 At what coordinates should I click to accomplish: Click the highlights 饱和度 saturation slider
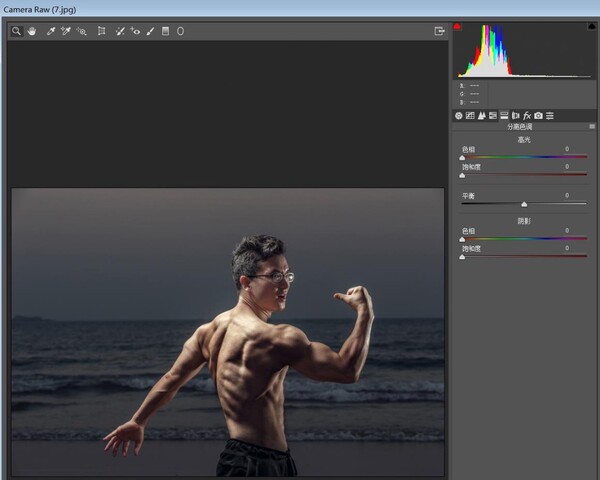pos(524,174)
